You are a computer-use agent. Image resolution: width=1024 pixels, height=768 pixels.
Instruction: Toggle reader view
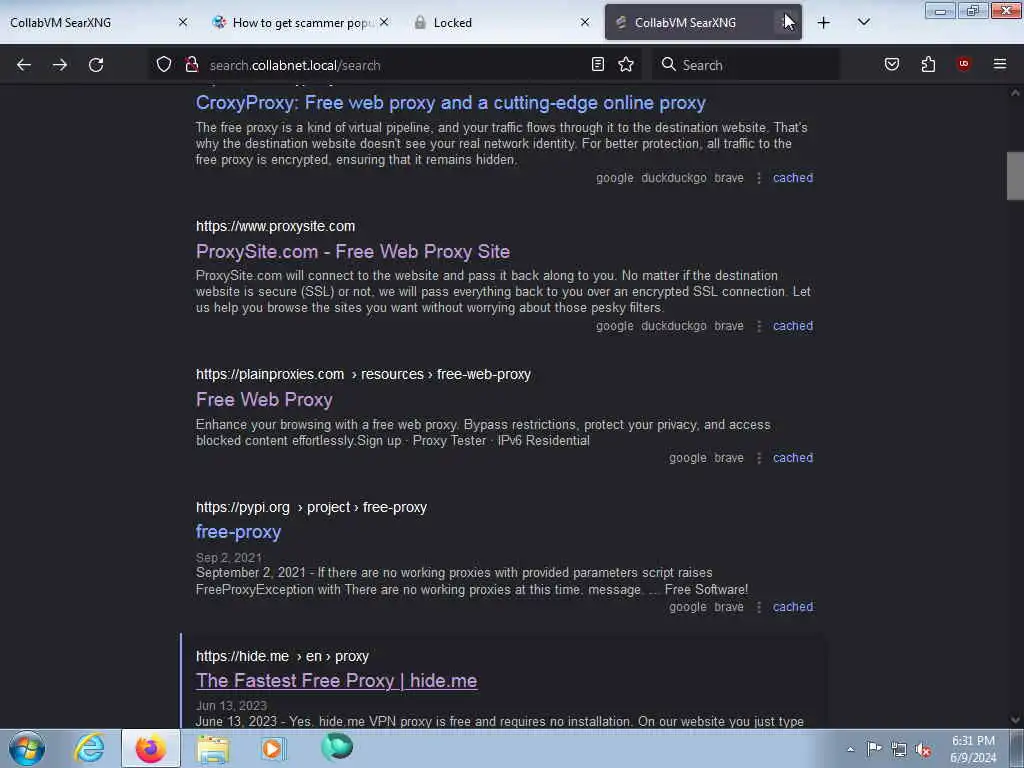[598, 65]
